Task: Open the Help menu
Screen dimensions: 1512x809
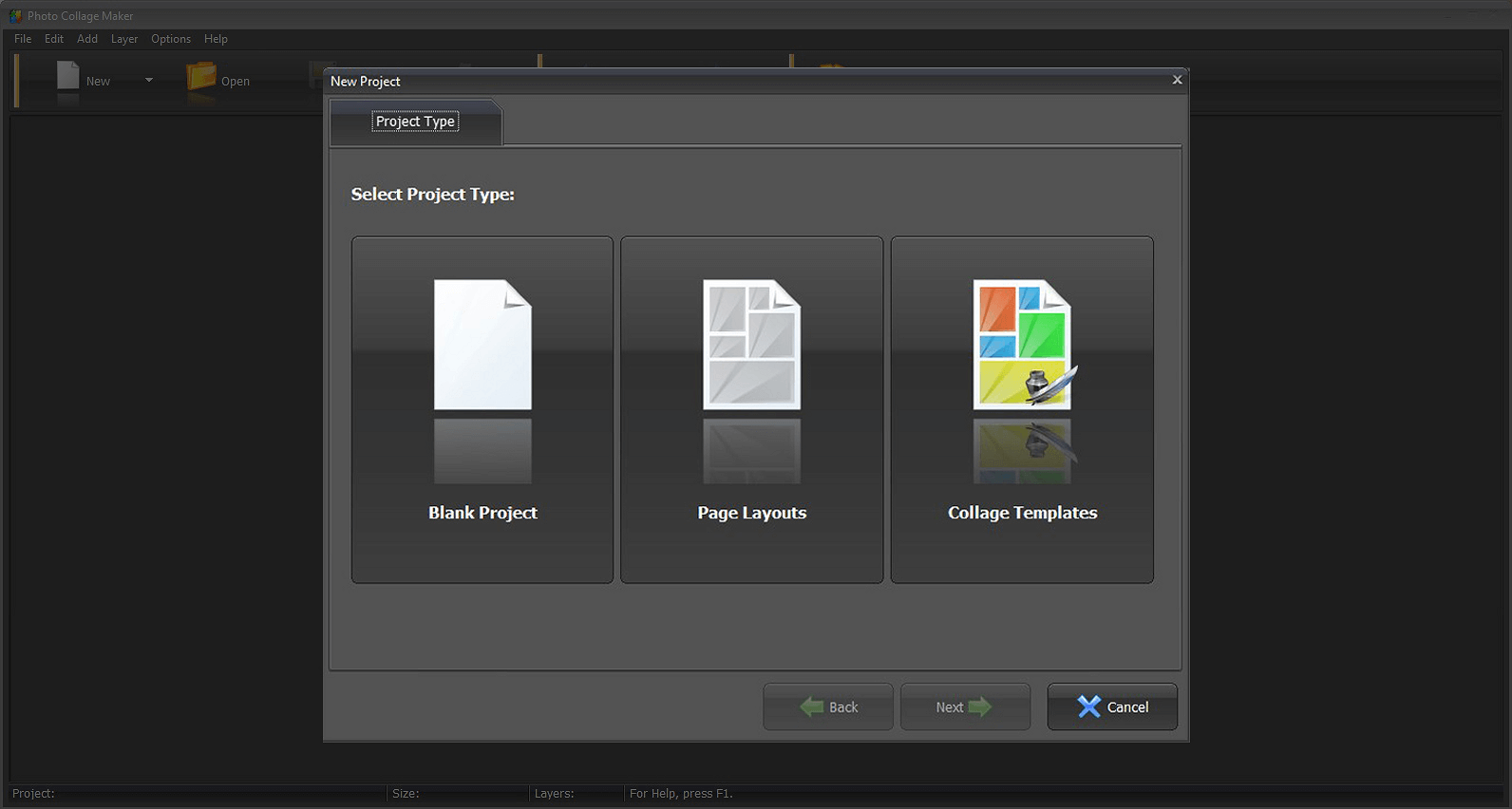Action: tap(216, 39)
